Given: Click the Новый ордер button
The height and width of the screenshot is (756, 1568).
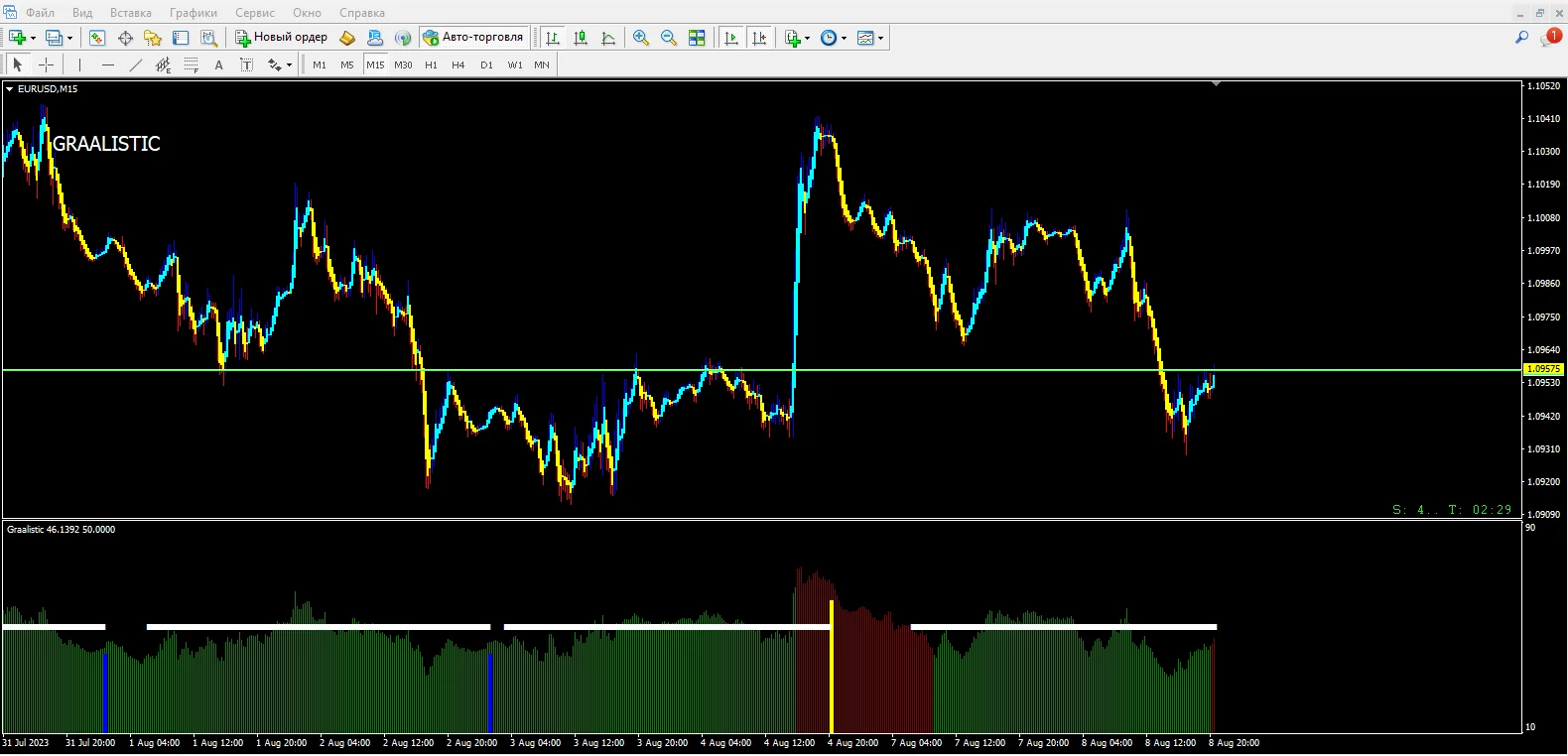Looking at the screenshot, I should pos(282,38).
